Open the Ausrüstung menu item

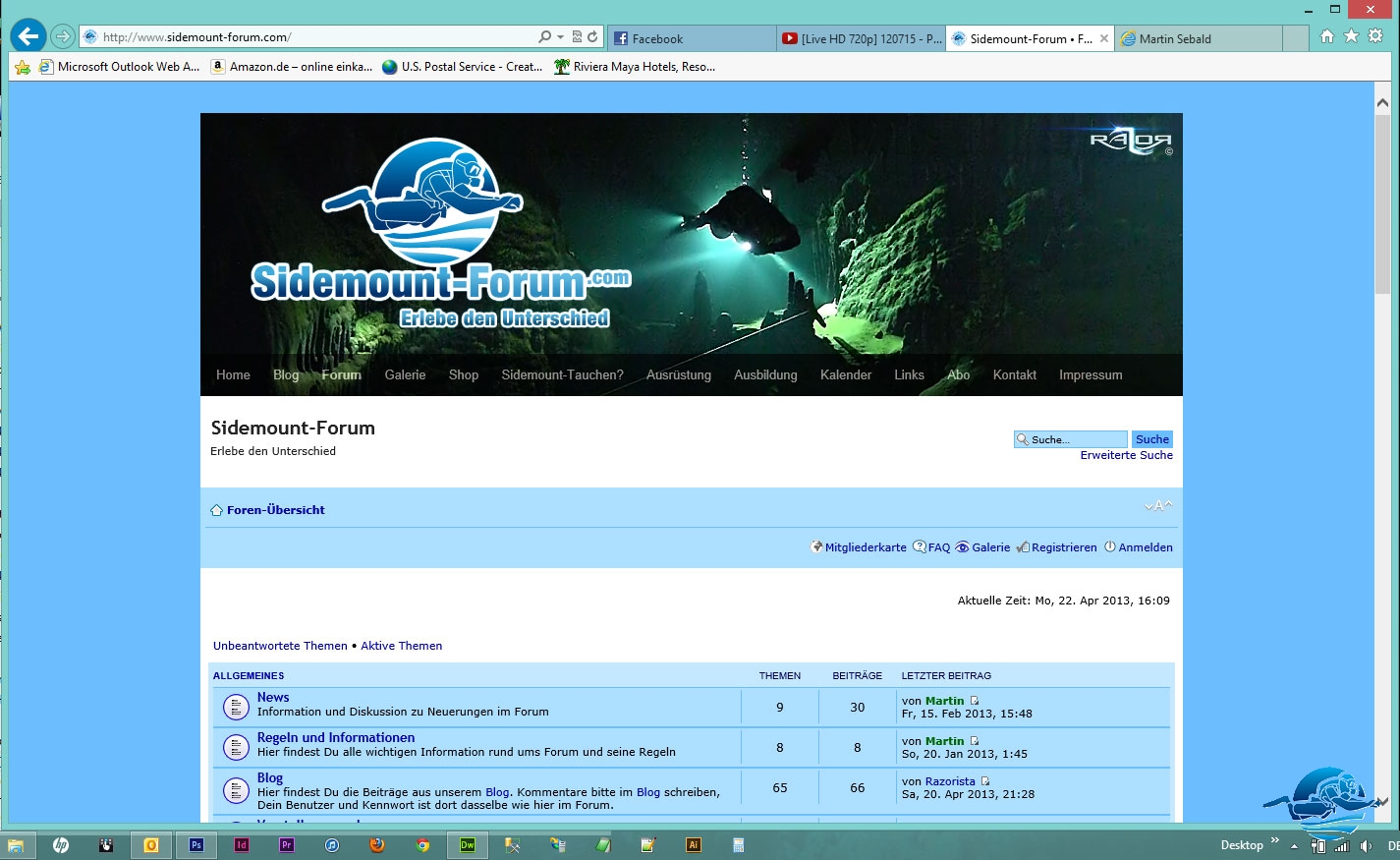pyautogui.click(x=678, y=374)
